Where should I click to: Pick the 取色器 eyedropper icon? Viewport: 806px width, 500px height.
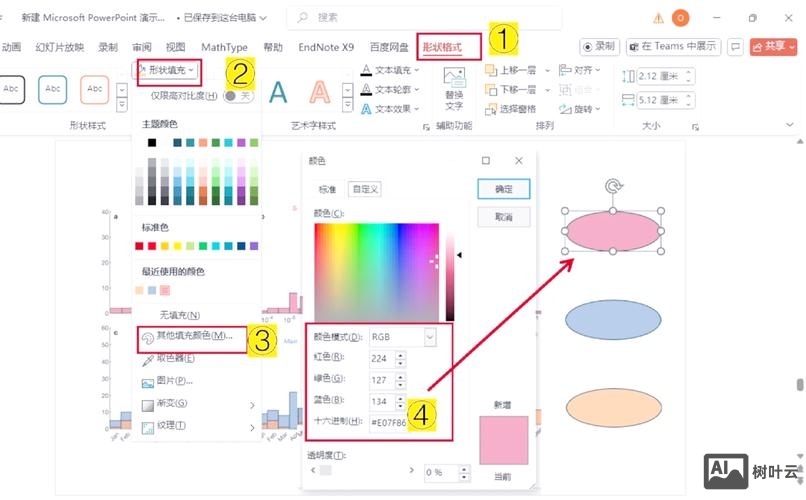click(148, 360)
